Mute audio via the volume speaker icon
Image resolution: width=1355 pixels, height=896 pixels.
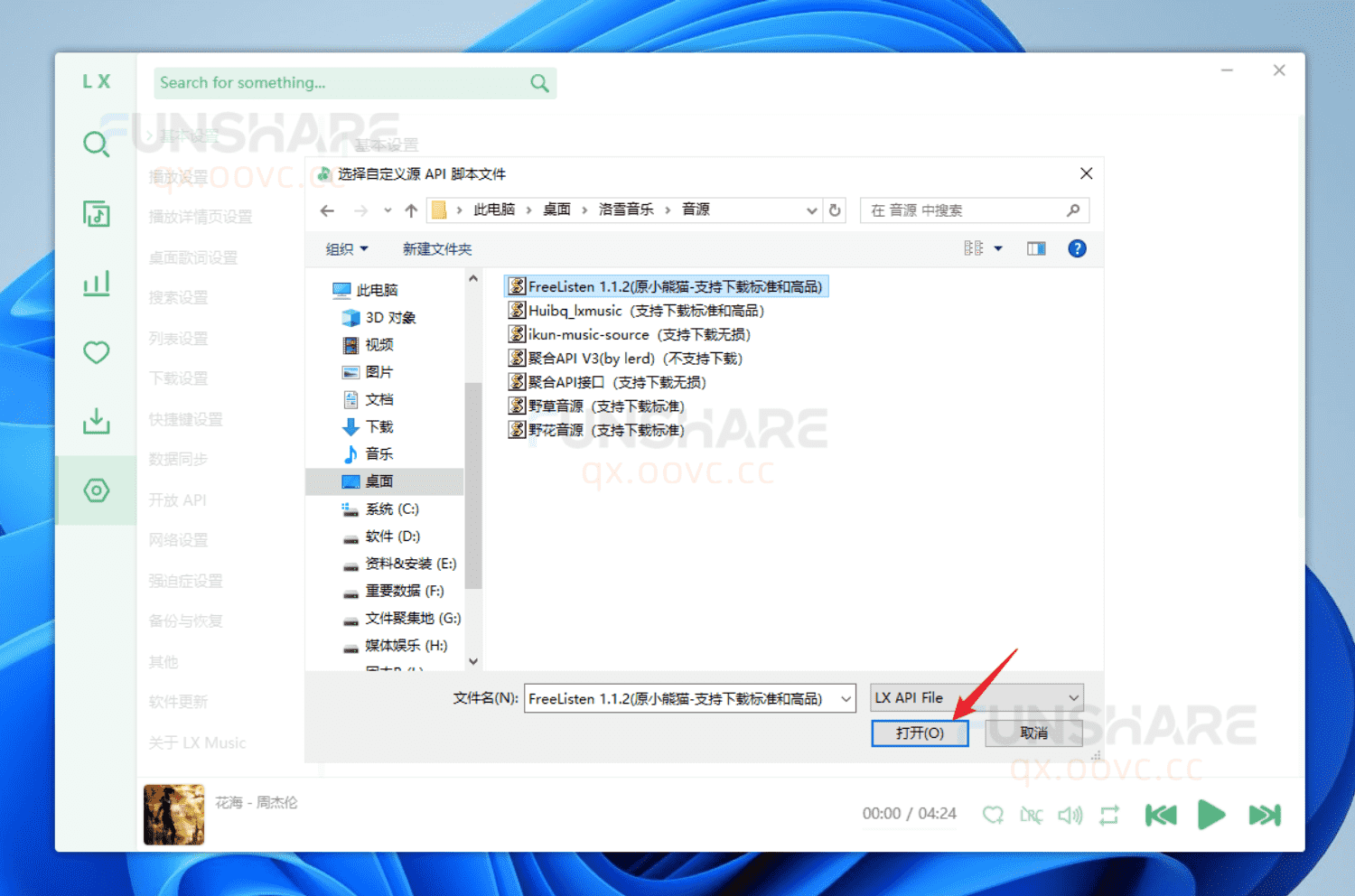pos(1070,815)
